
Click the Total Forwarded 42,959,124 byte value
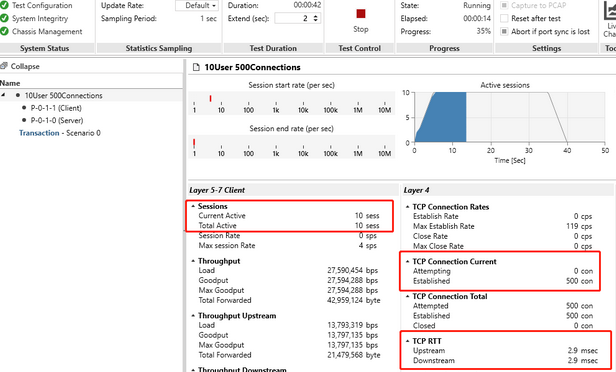[354, 300]
